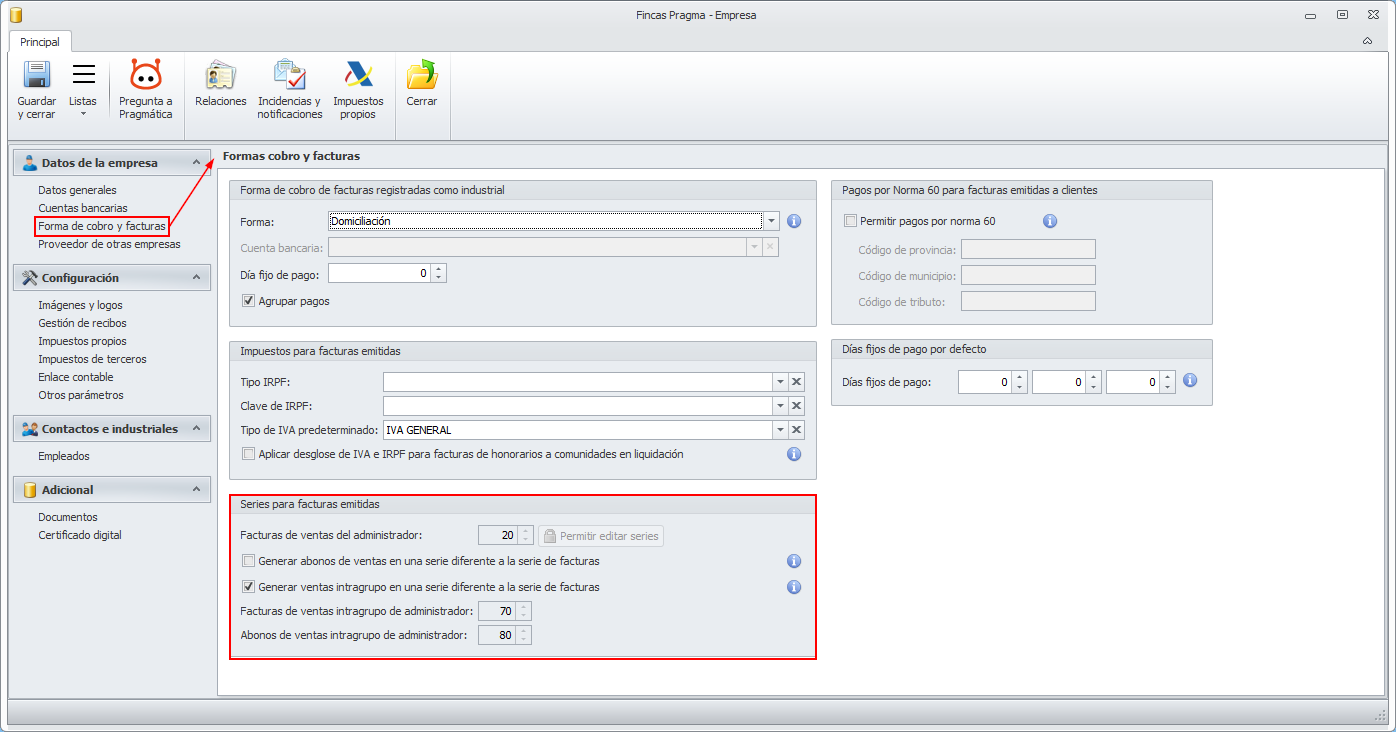Image resolution: width=1396 pixels, height=732 pixels.
Task: Open Documentos under Adicional
Action: pyautogui.click(x=68, y=517)
